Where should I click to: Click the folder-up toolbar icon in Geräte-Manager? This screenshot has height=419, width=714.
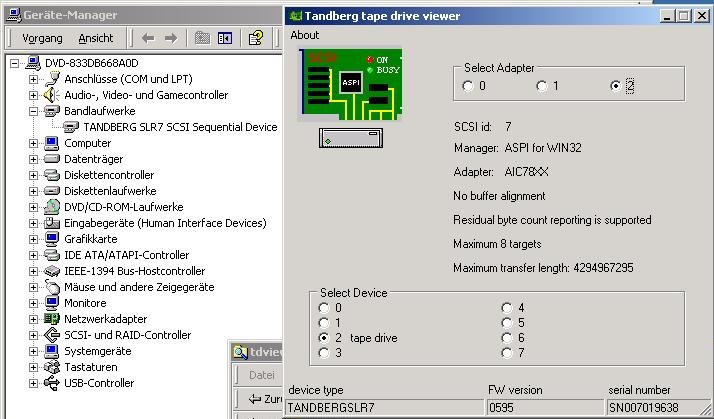202,38
